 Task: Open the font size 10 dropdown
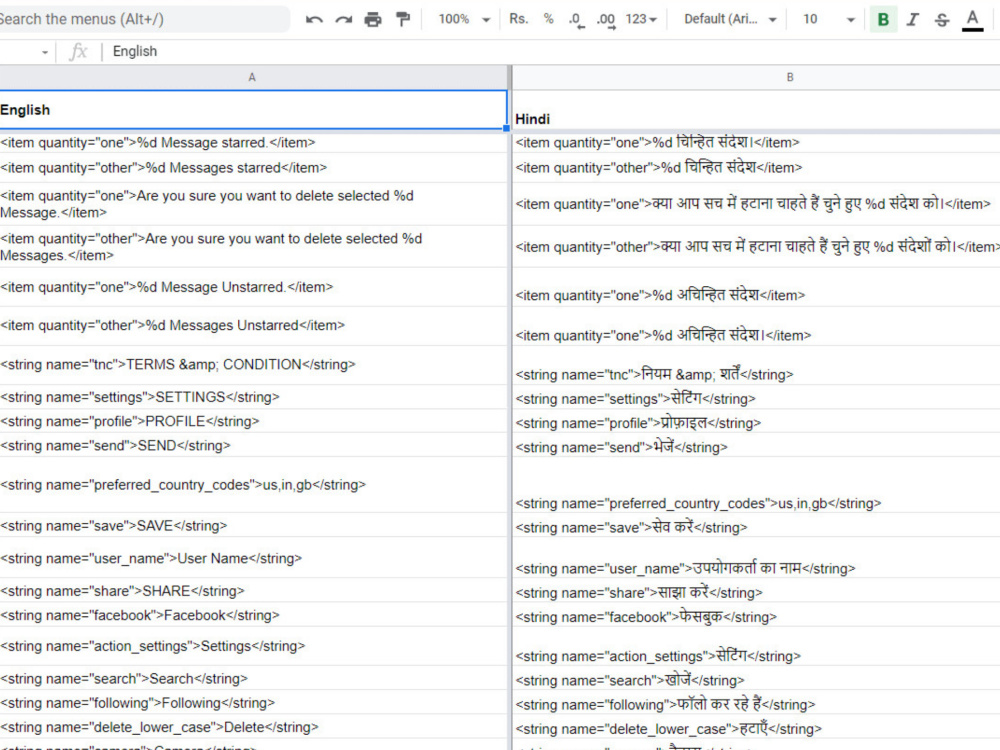(x=828, y=19)
